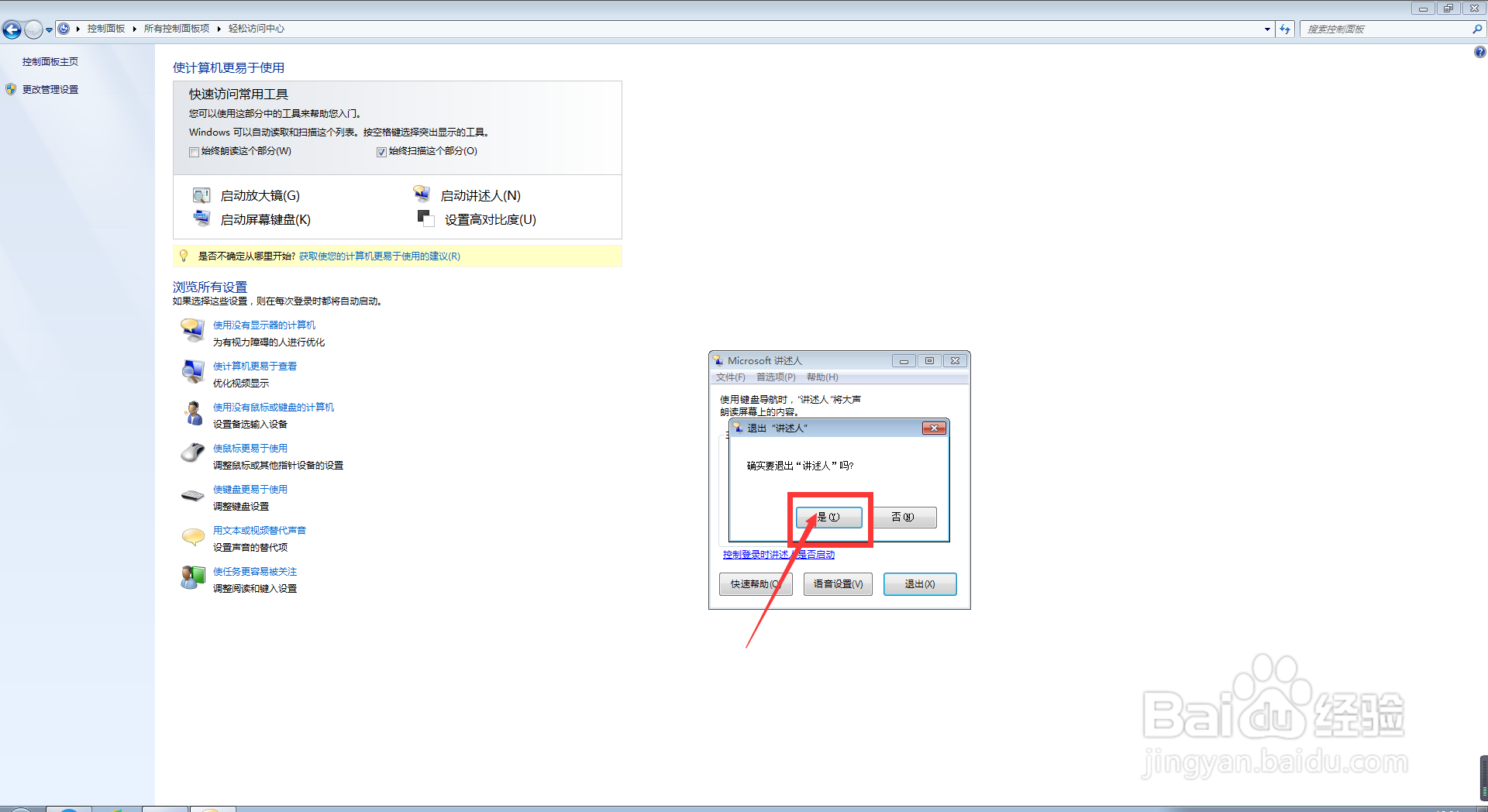This screenshot has height=812, width=1488.
Task: Open Help with the blue question mark
Action: [x=1479, y=52]
